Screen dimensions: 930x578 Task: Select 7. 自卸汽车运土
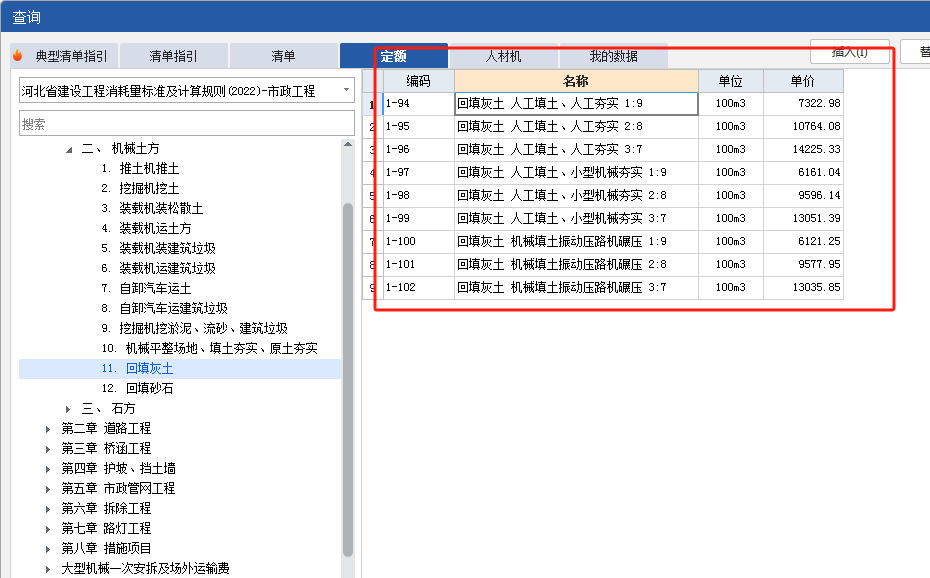point(146,289)
